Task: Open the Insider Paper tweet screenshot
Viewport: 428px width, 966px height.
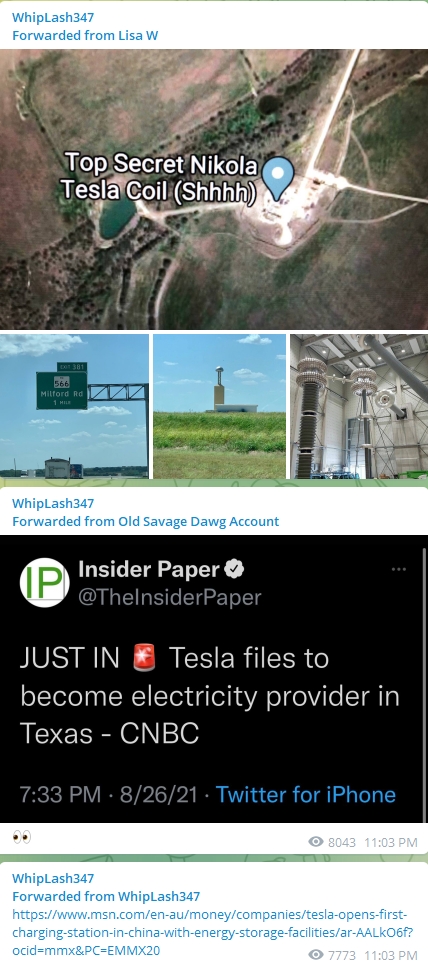Action: point(212,678)
